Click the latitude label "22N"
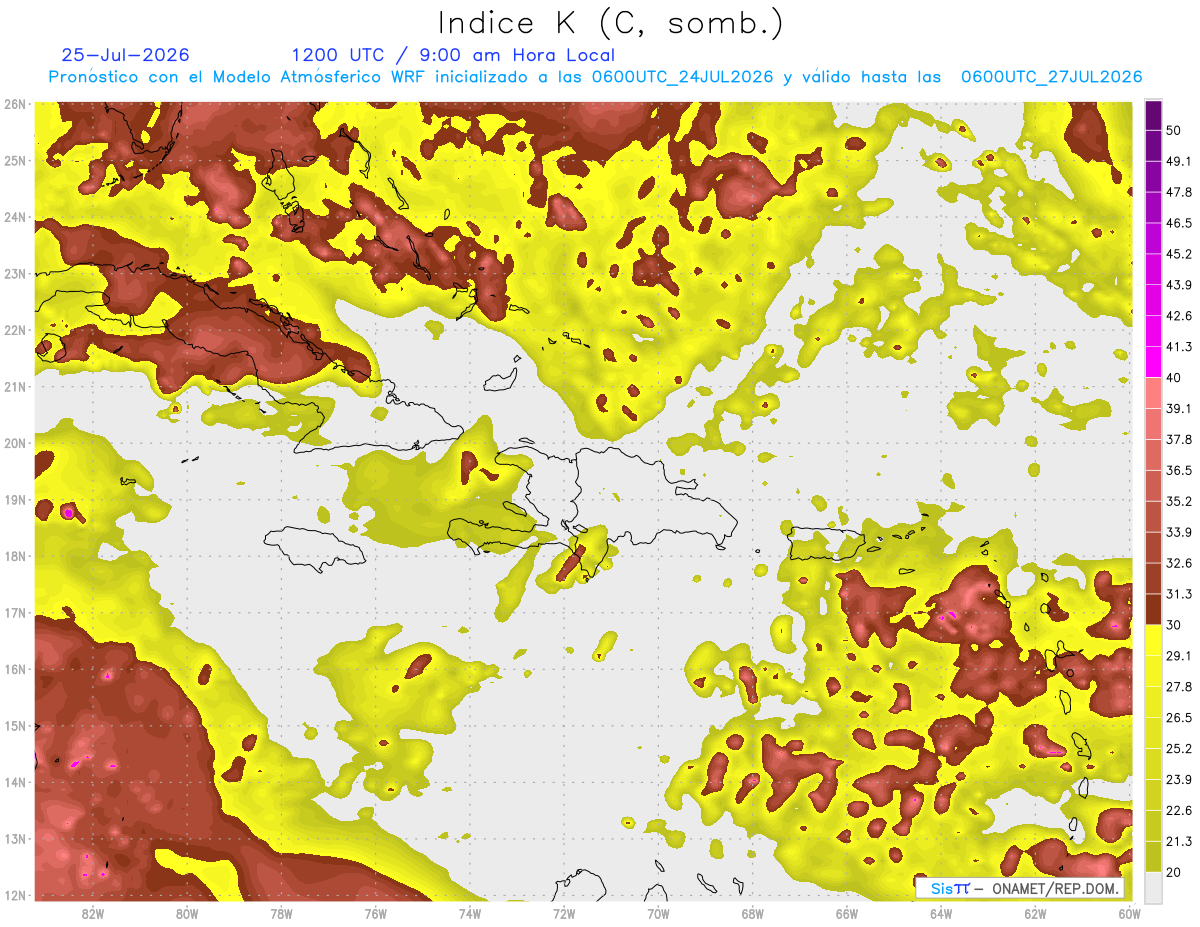Image resolution: width=1200 pixels, height=927 pixels. tap(15, 330)
